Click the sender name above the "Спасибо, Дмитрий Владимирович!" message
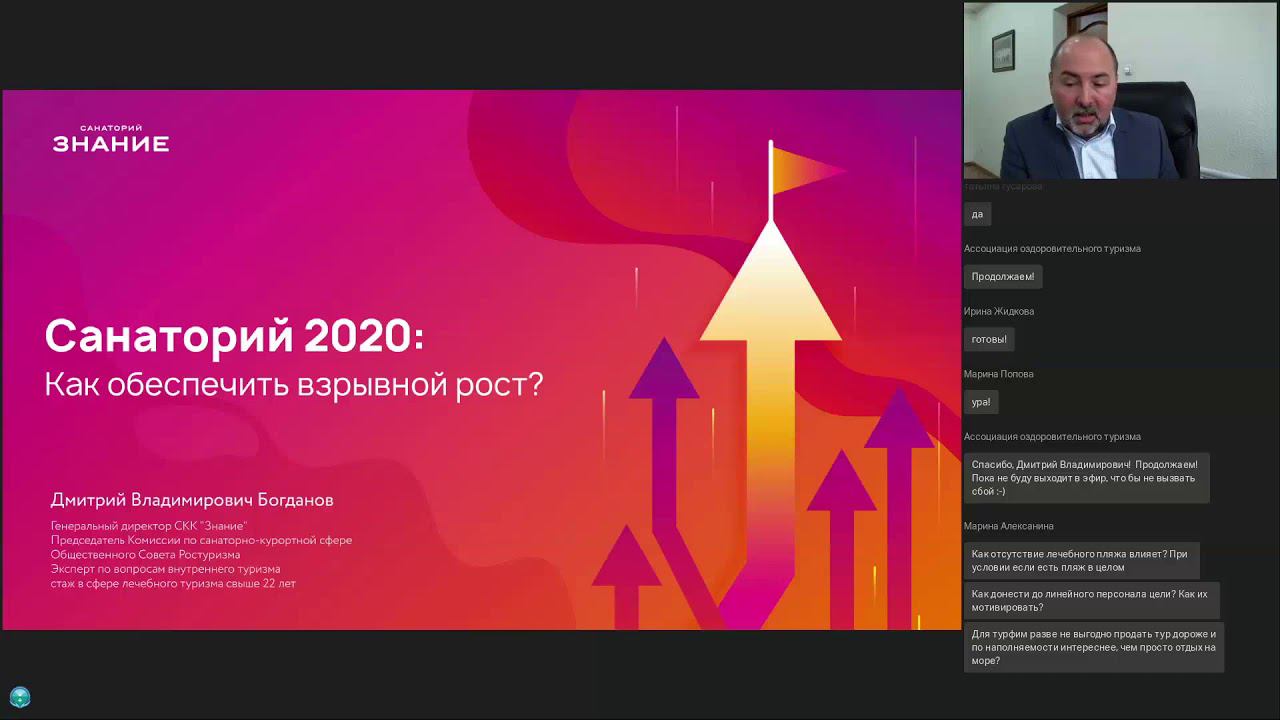This screenshot has width=1280, height=720. point(1052,437)
